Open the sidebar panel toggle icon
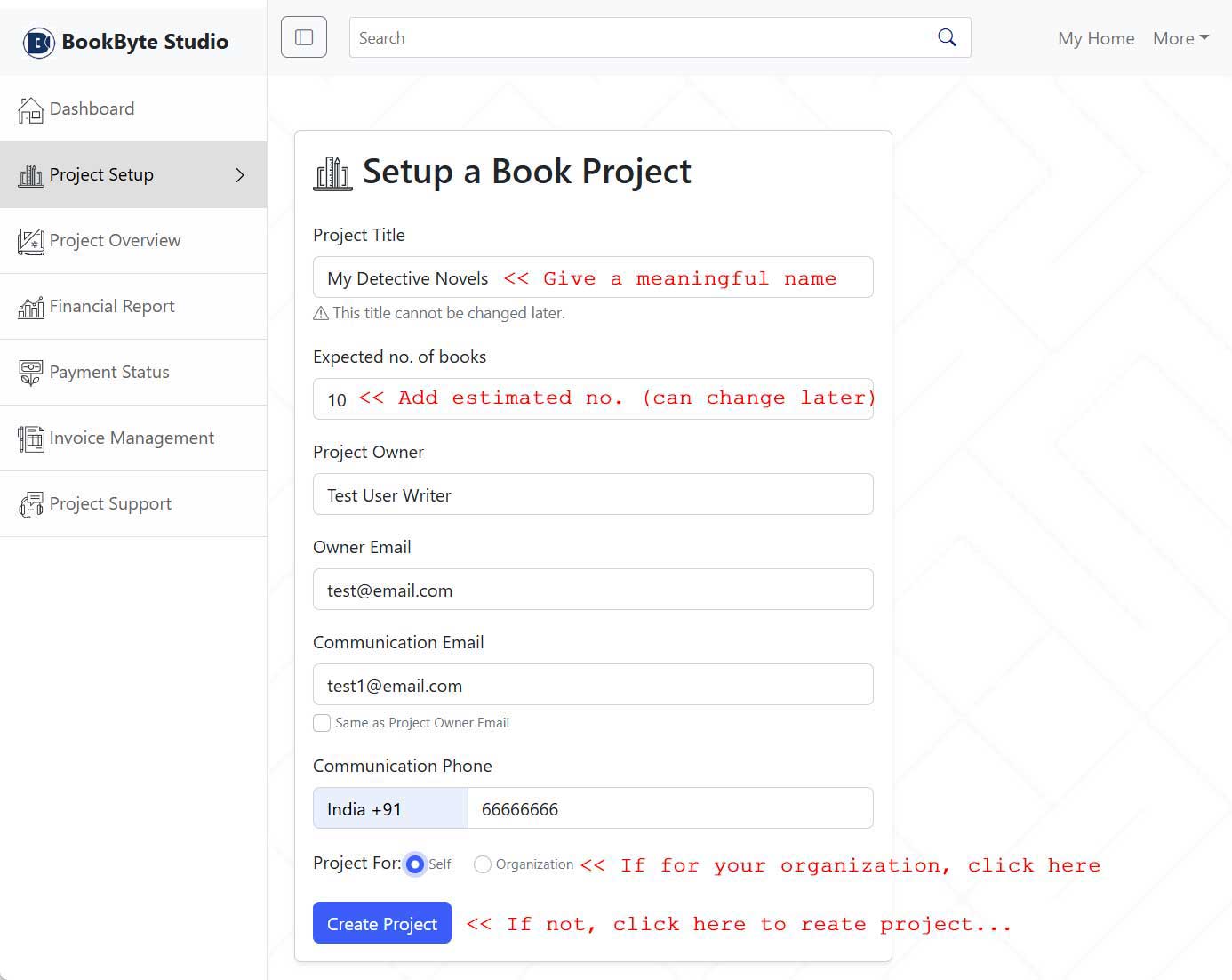The width and height of the screenshot is (1232, 980). pos(303,36)
